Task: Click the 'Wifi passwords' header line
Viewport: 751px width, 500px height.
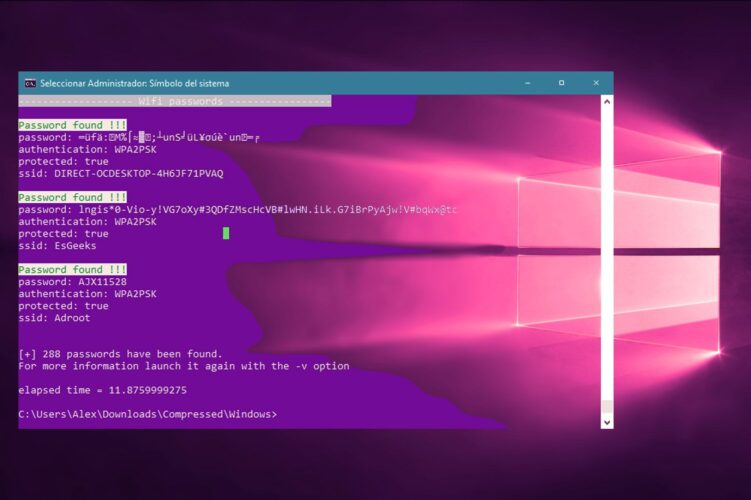Action: (174, 101)
